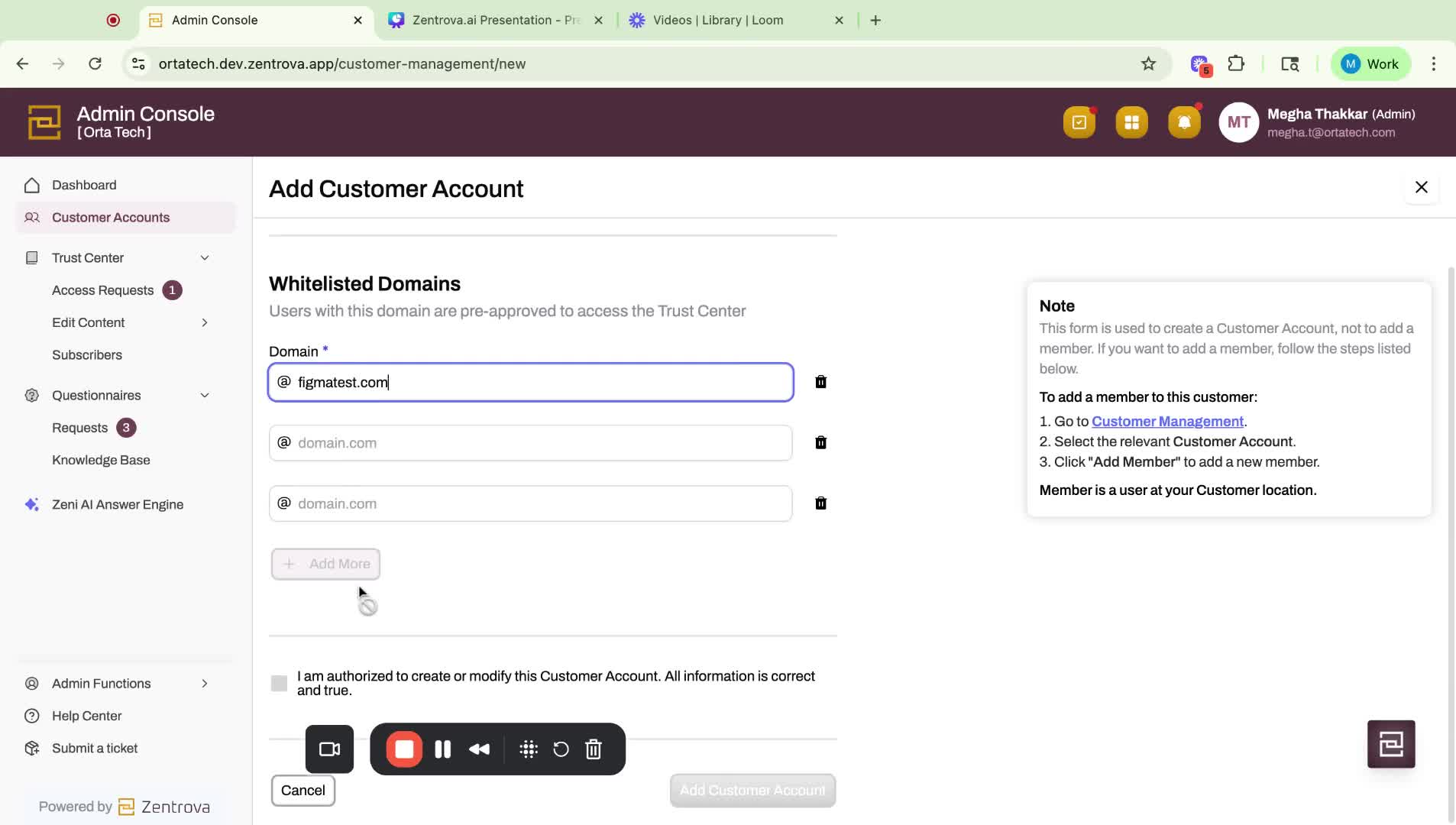The width and height of the screenshot is (1456, 825).
Task: Close the Zentrova.ai Presentation tab
Action: (598, 21)
